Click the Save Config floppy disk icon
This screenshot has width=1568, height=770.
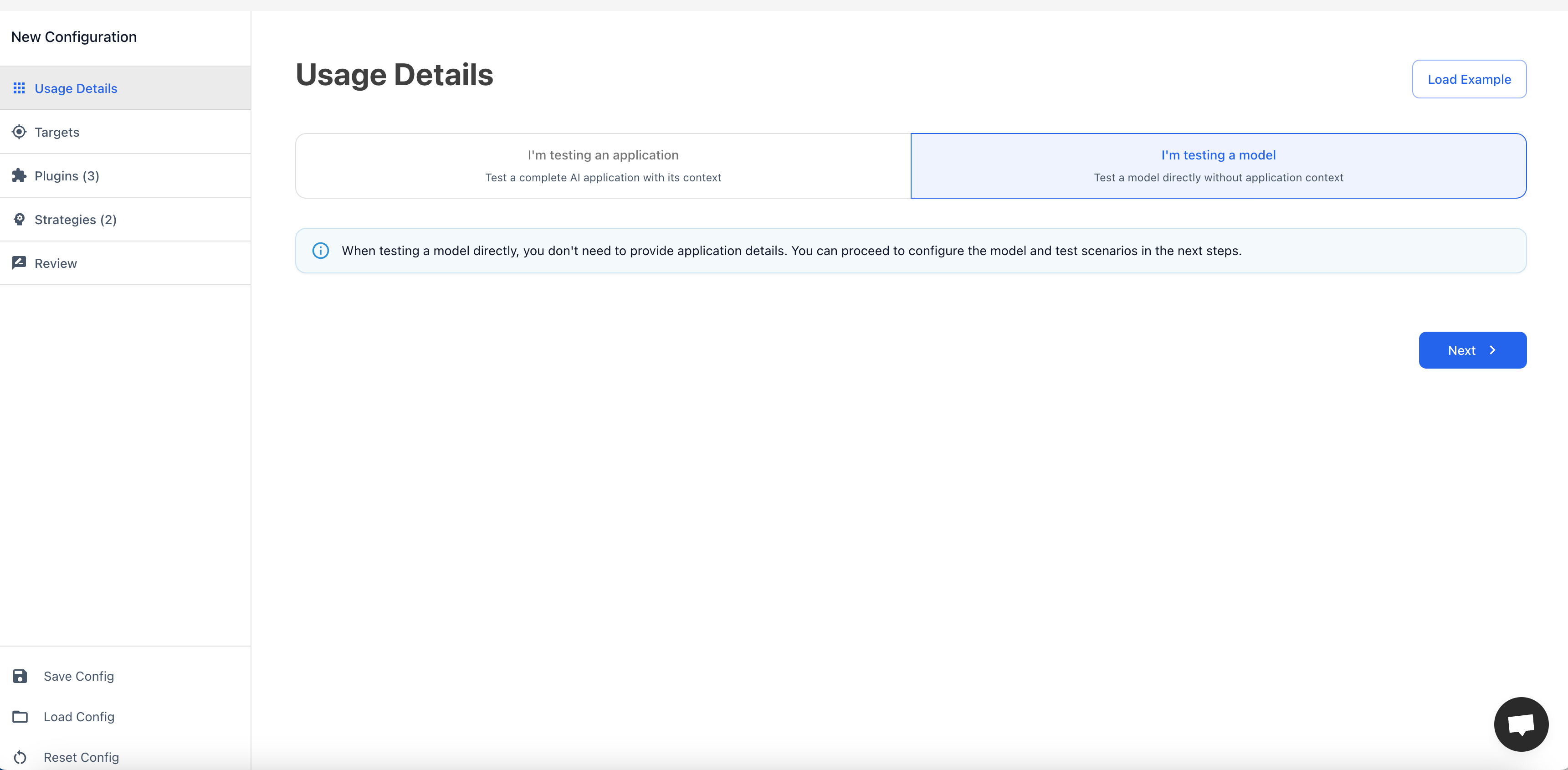pos(20,676)
